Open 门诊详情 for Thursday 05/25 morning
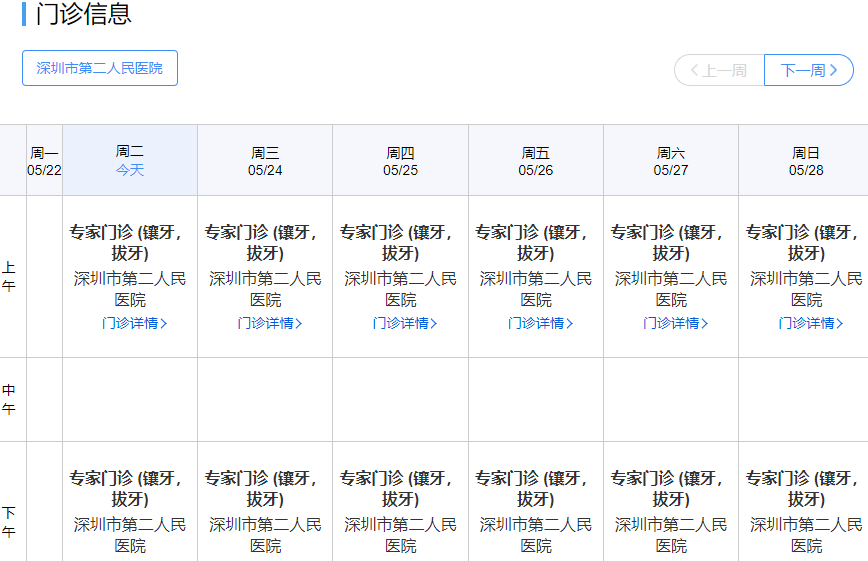This screenshot has width=868, height=561. [x=405, y=323]
